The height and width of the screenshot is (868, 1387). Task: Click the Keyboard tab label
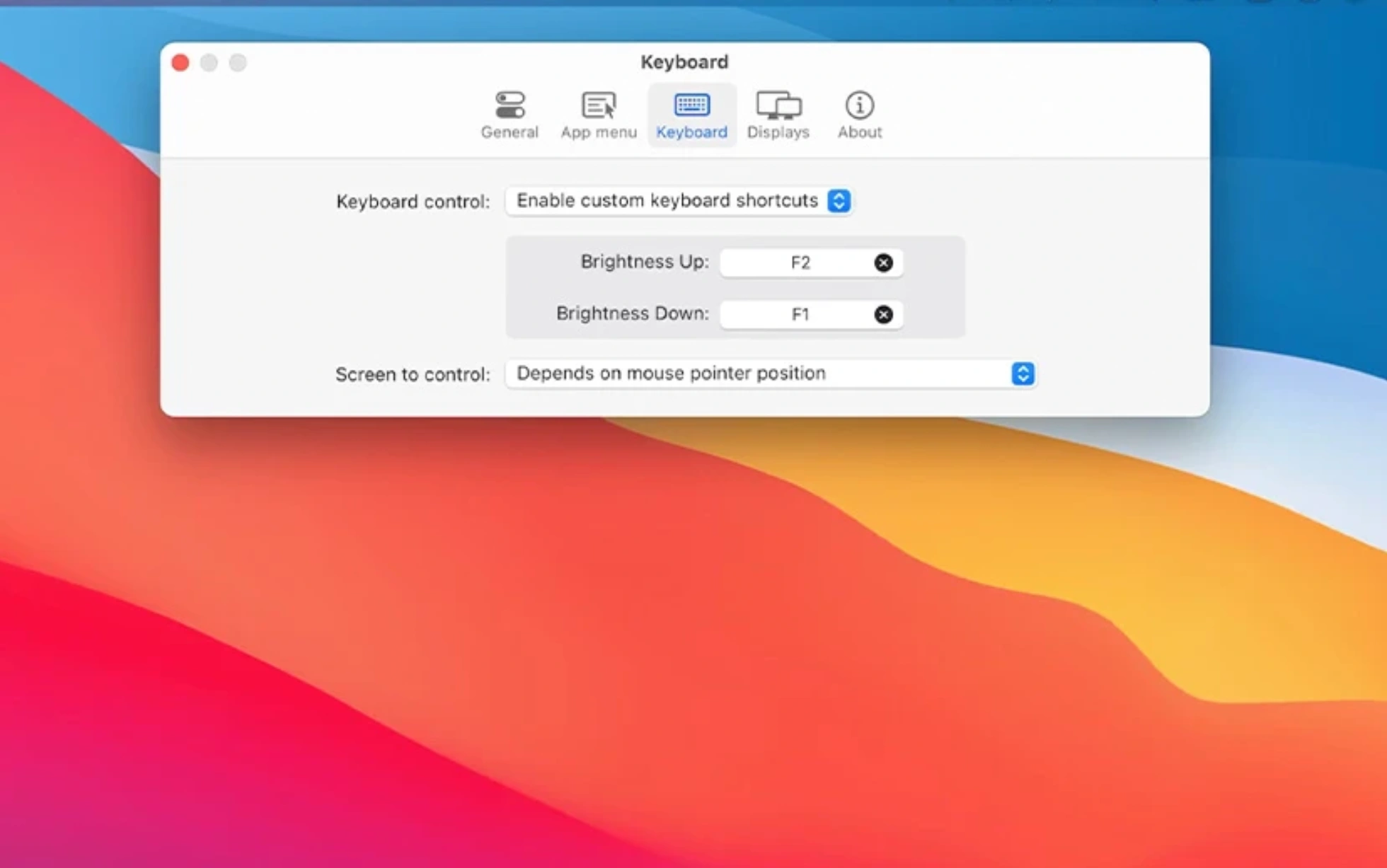click(x=692, y=131)
